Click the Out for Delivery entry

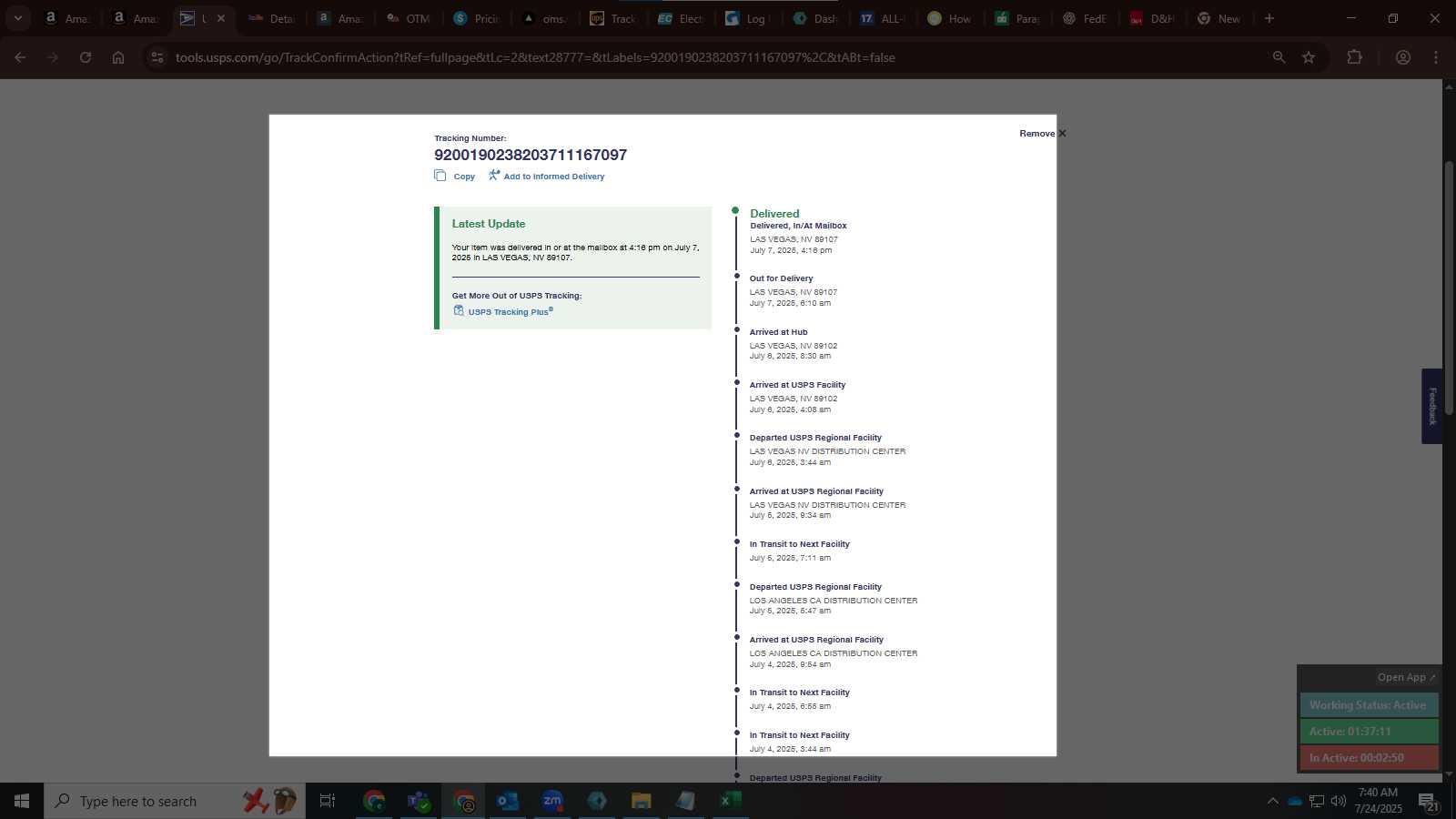781,278
